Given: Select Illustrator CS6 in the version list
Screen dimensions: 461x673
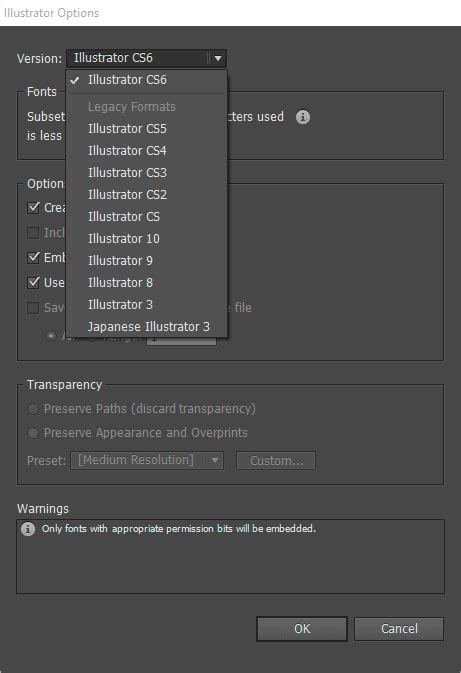Looking at the screenshot, I should click(146, 80).
